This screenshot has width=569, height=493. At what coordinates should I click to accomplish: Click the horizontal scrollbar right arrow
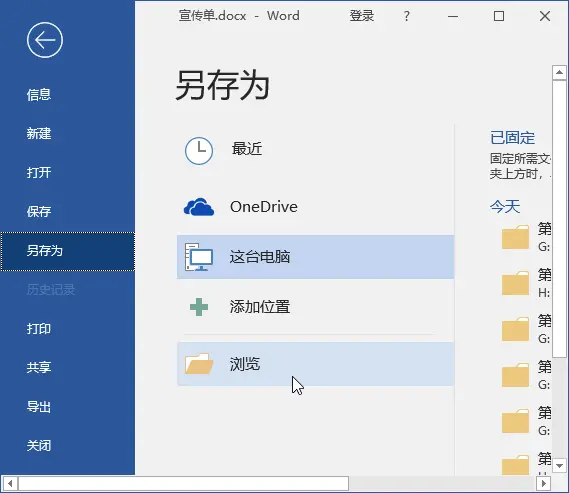(x=543, y=483)
